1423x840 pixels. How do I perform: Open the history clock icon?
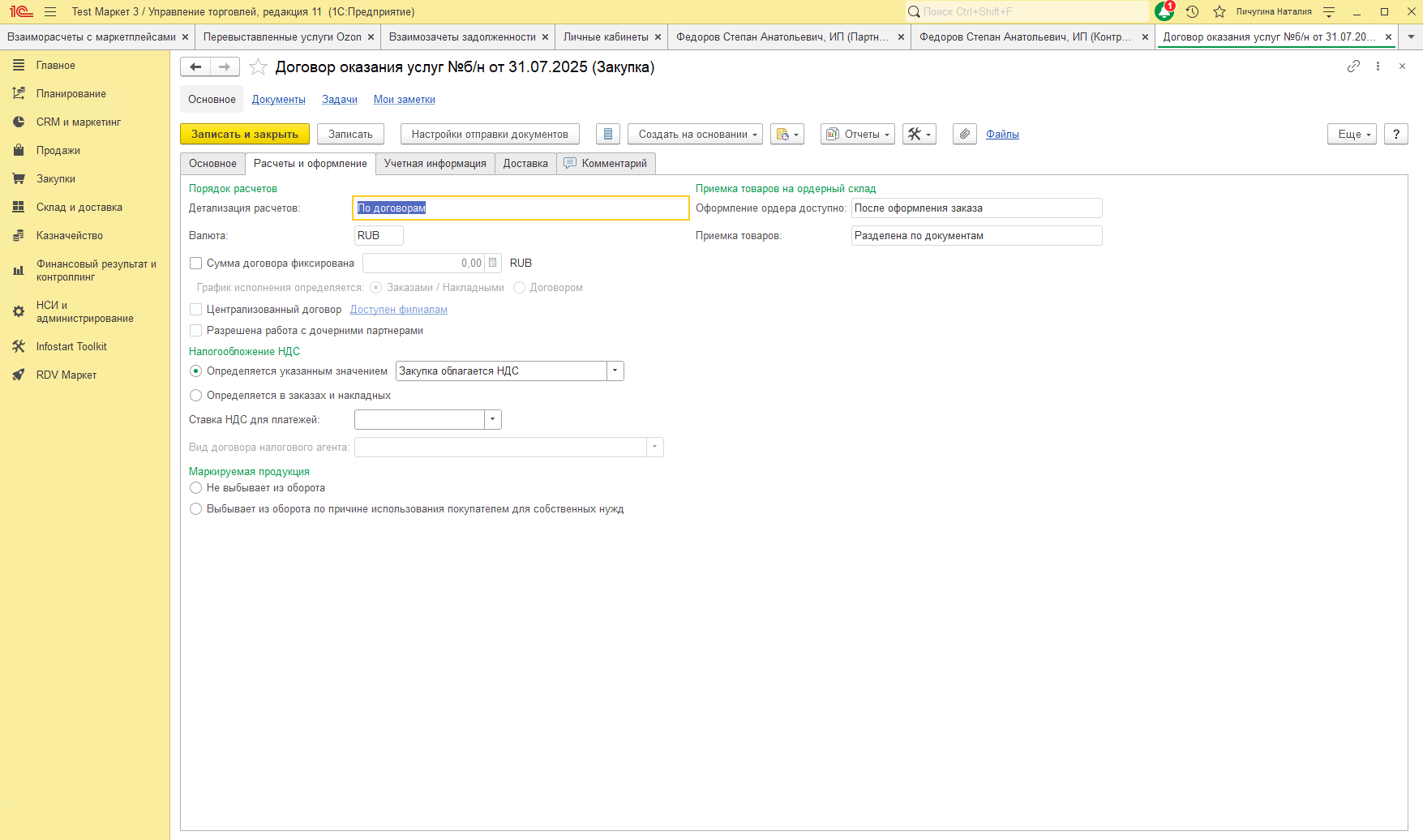pyautogui.click(x=1192, y=11)
